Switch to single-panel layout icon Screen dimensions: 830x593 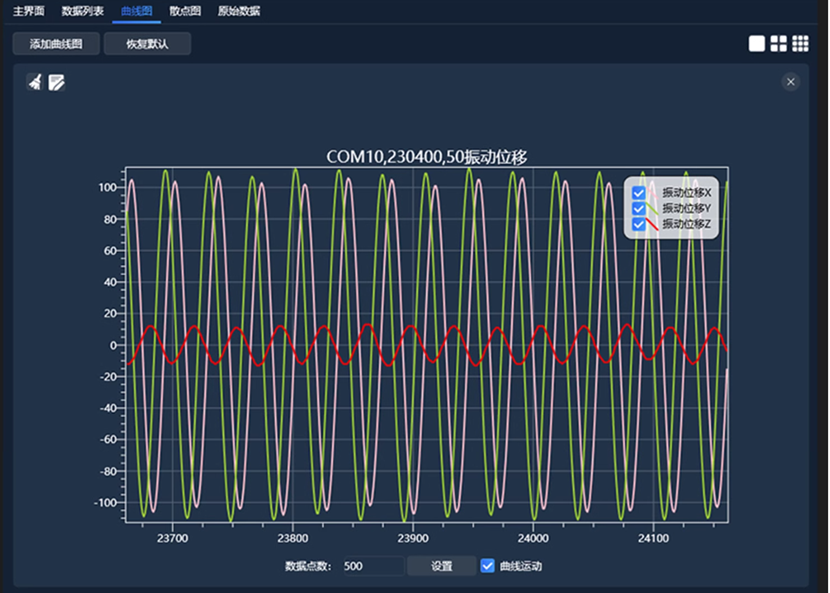pos(757,43)
